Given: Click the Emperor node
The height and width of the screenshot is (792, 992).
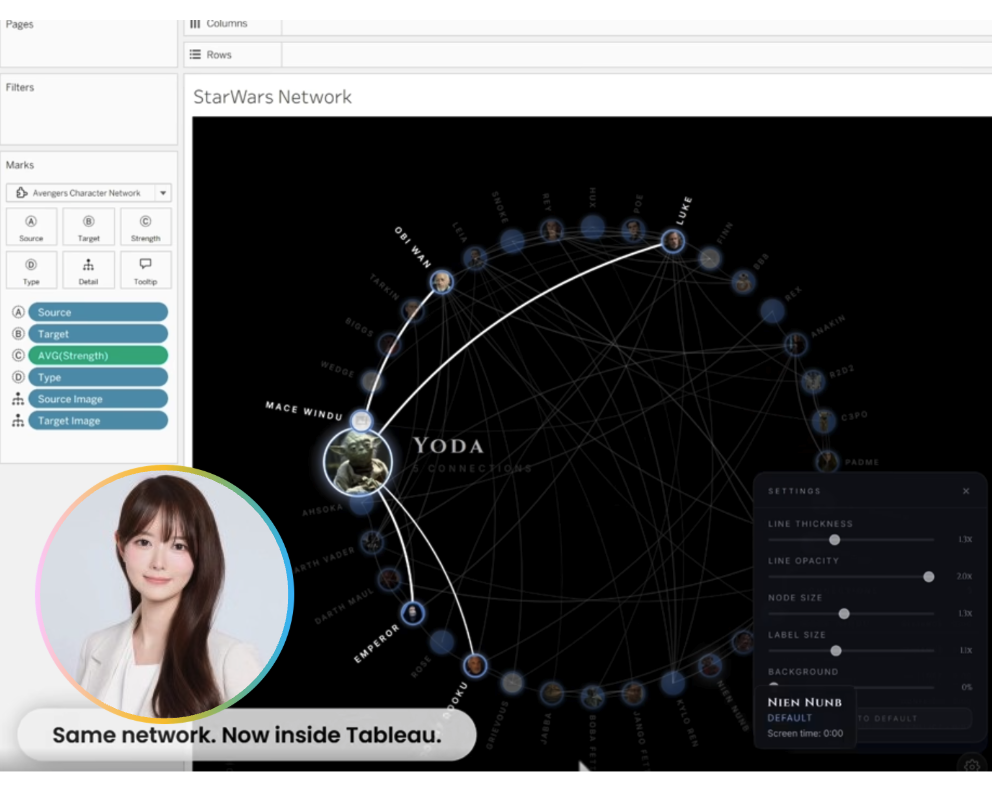Looking at the screenshot, I should tap(412, 613).
